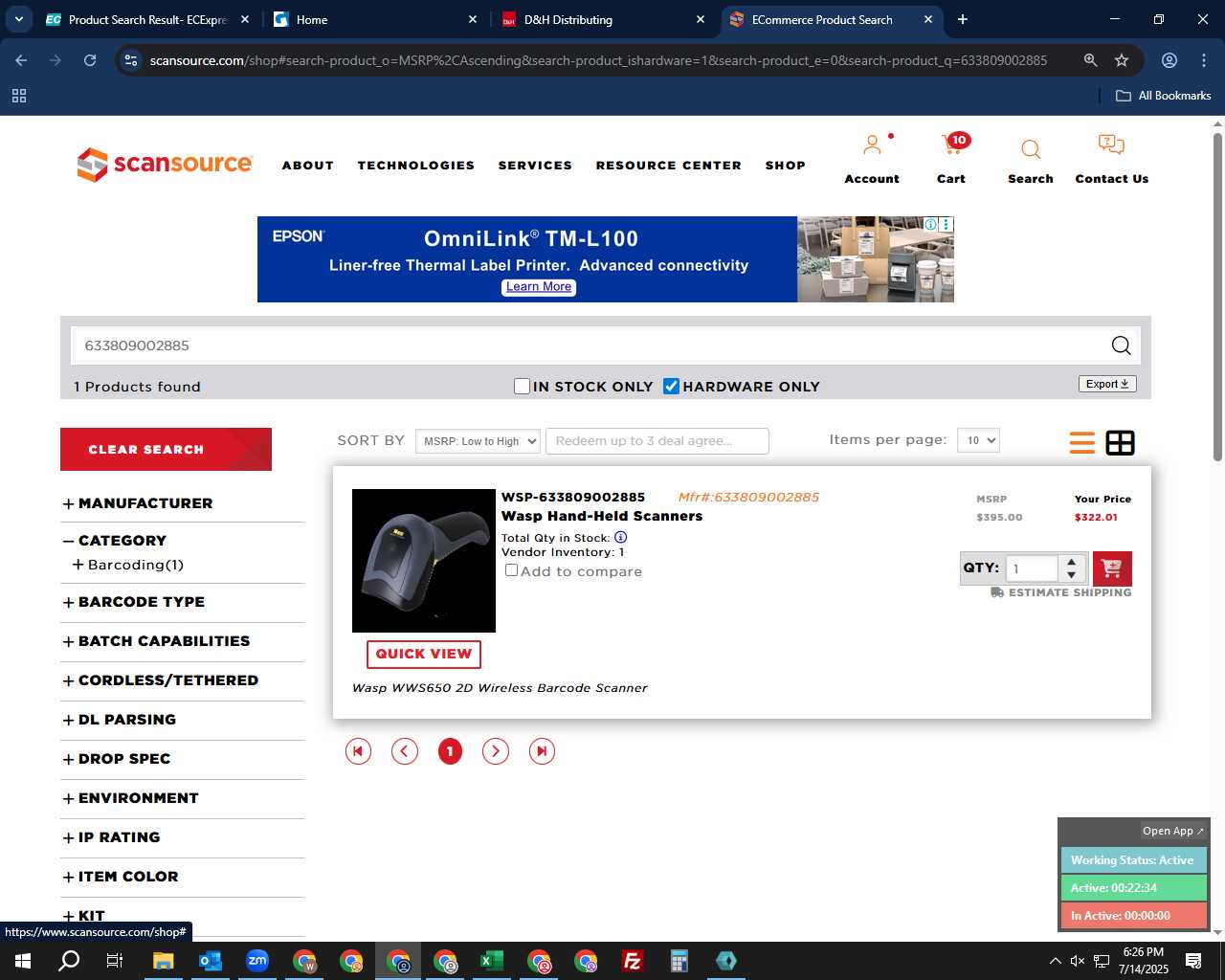Expand the IP RATING filter
This screenshot has width=1225, height=980.
click(111, 837)
